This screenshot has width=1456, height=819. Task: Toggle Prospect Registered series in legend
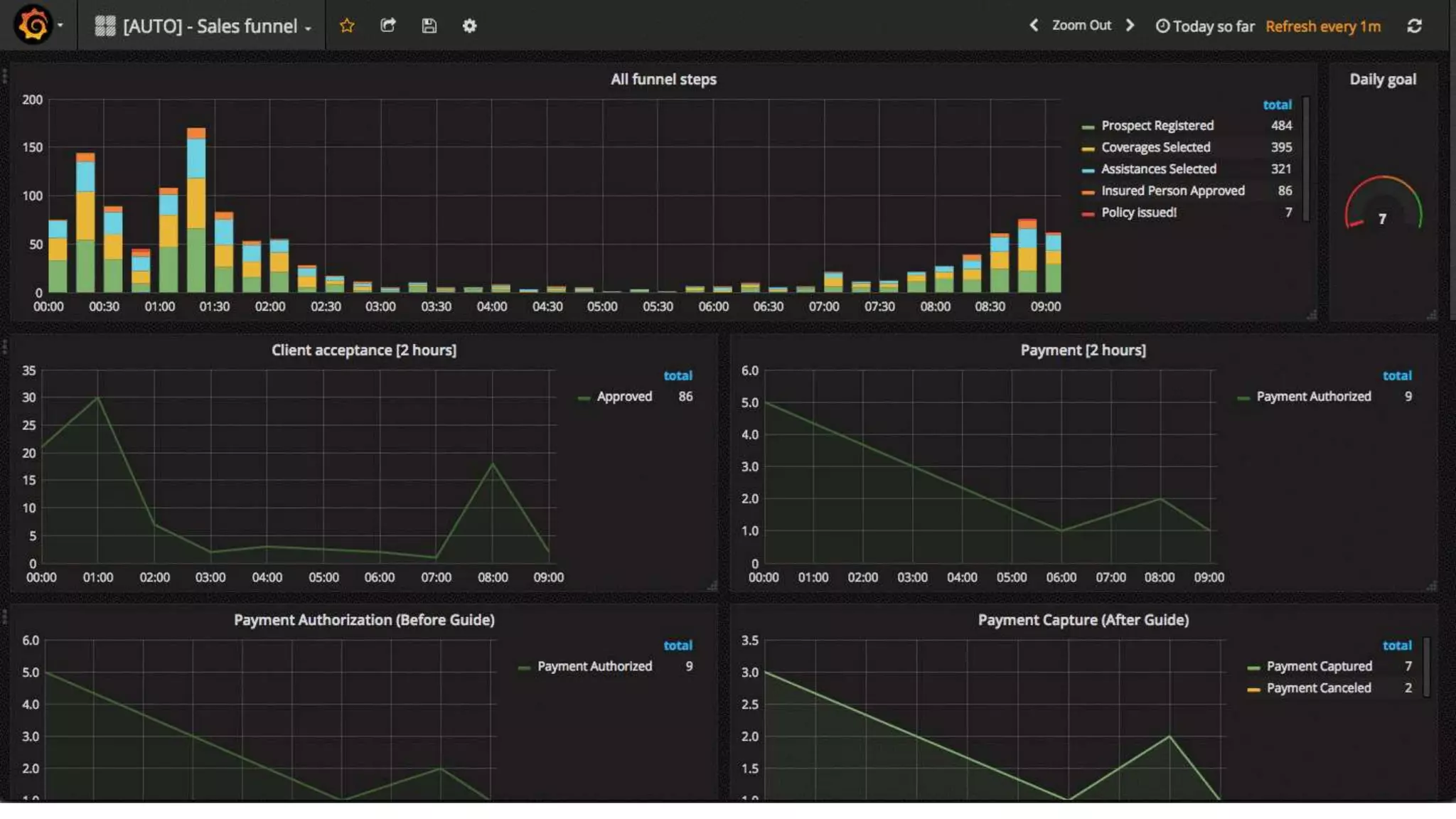[1157, 126]
